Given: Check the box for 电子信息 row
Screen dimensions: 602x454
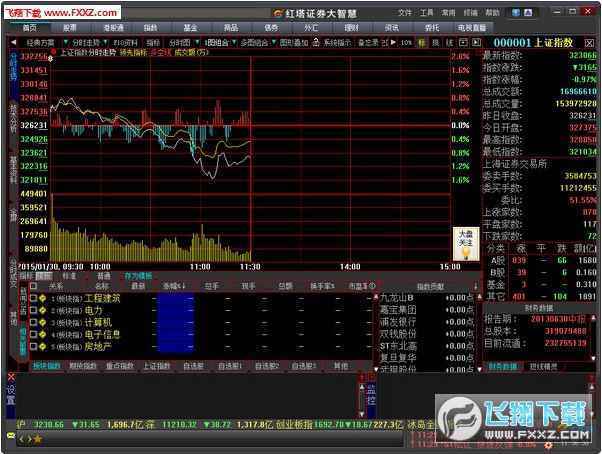Looking at the screenshot, I should (33, 335).
